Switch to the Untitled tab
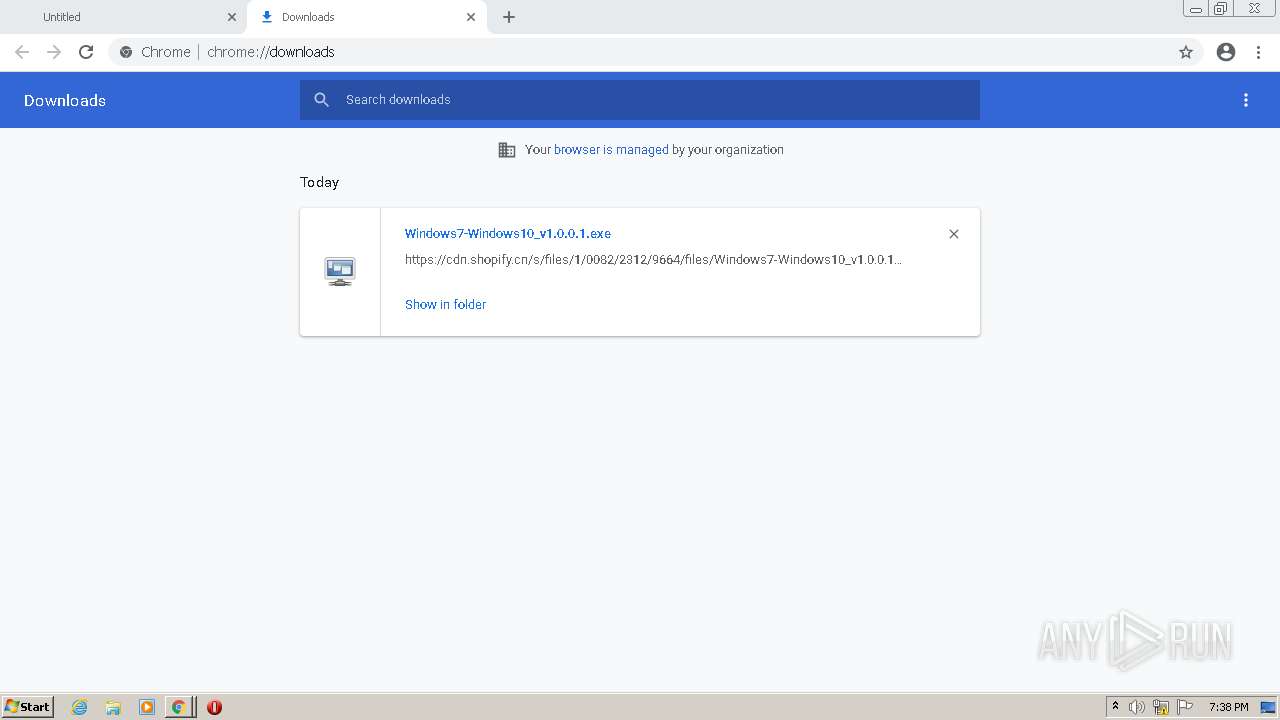Image resolution: width=1280 pixels, height=720 pixels. (x=124, y=17)
